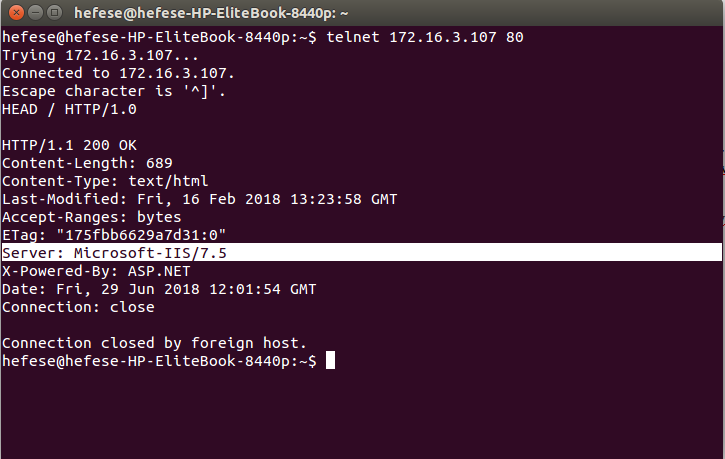Click the Connection: close header line
Screen dimensions: 725x459
pos(78,307)
